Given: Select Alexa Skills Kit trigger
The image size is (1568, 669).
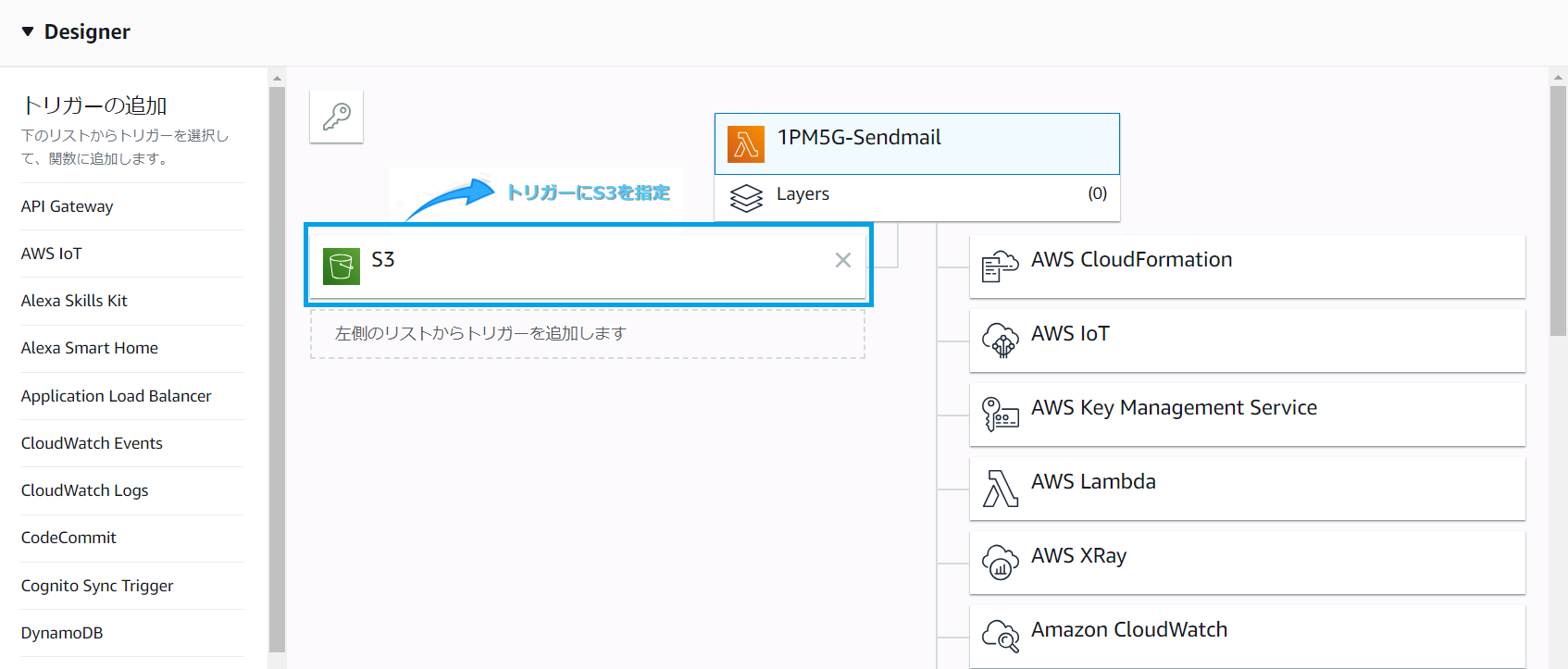Looking at the screenshot, I should pyautogui.click(x=74, y=301).
